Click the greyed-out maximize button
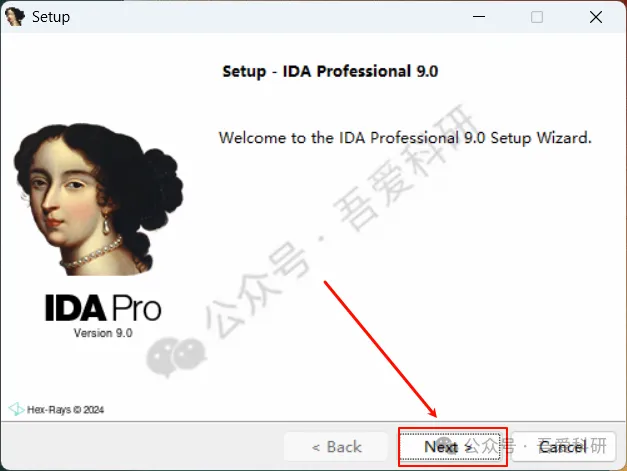 click(537, 17)
